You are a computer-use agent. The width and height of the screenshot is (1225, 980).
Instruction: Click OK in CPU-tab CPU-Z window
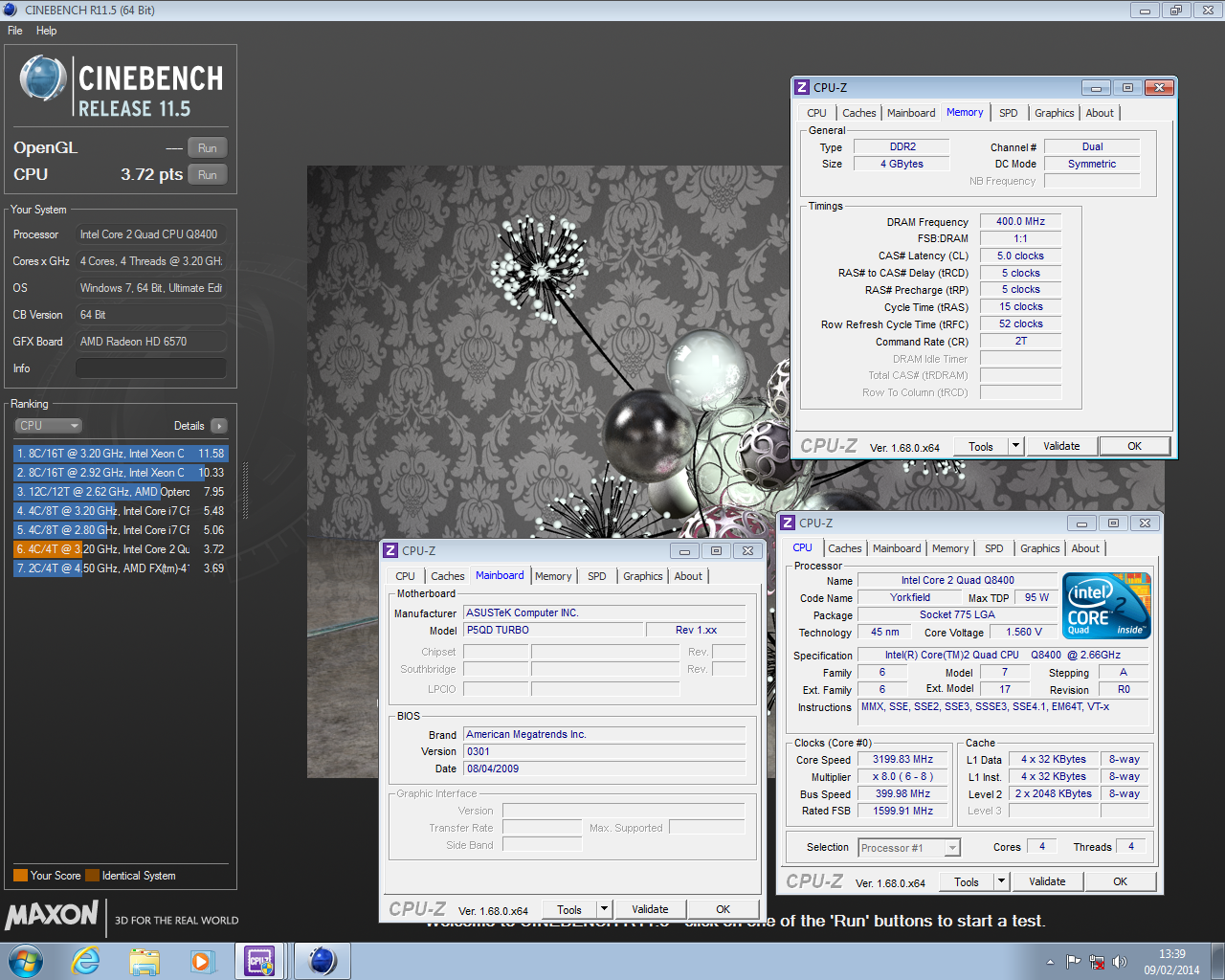pyautogui.click(x=1120, y=881)
